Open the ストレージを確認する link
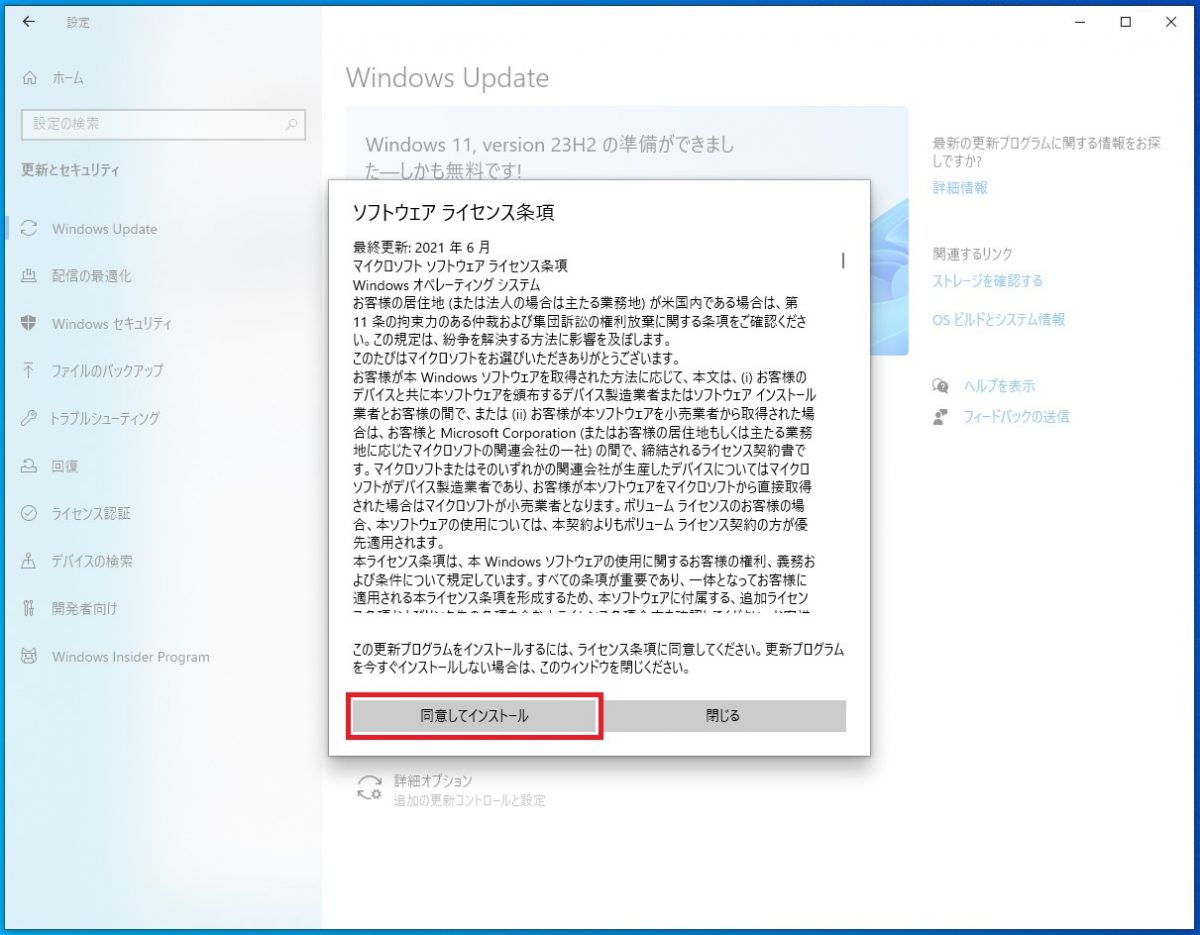The width and height of the screenshot is (1200, 935). [x=987, y=281]
